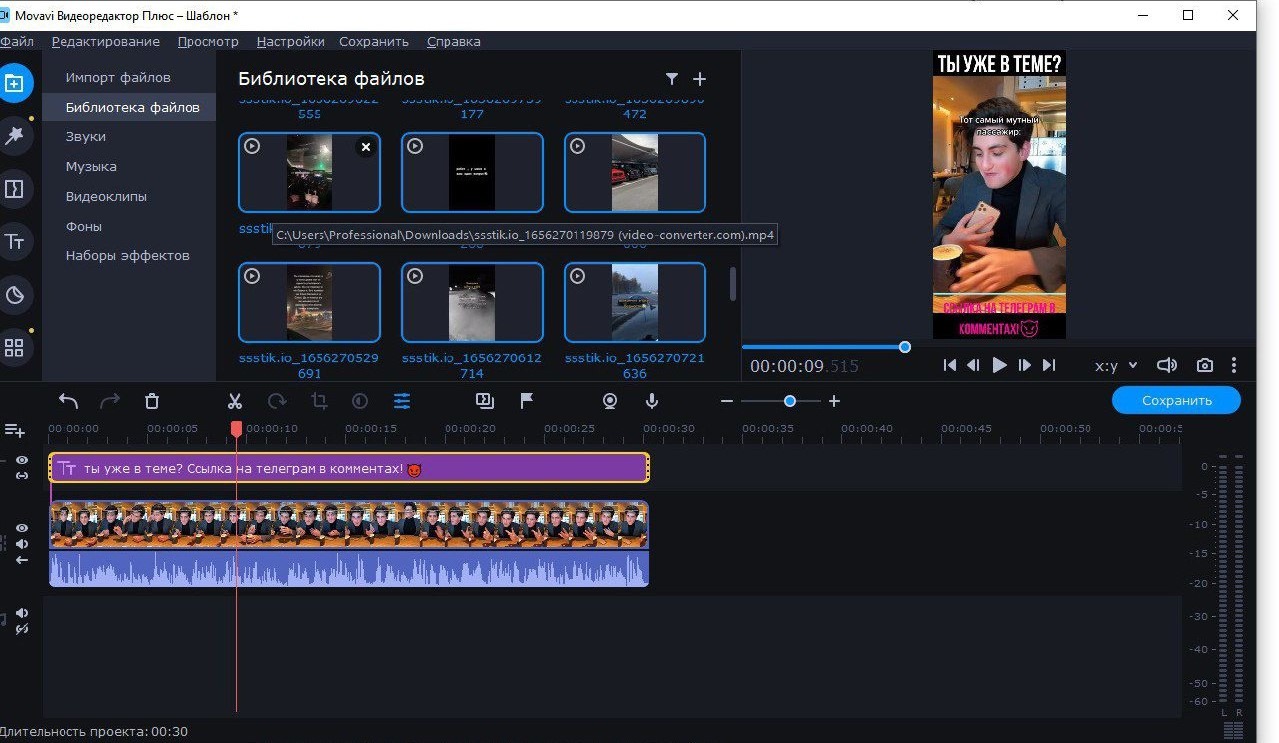Open the crop tool in timeline toolbar

point(319,401)
